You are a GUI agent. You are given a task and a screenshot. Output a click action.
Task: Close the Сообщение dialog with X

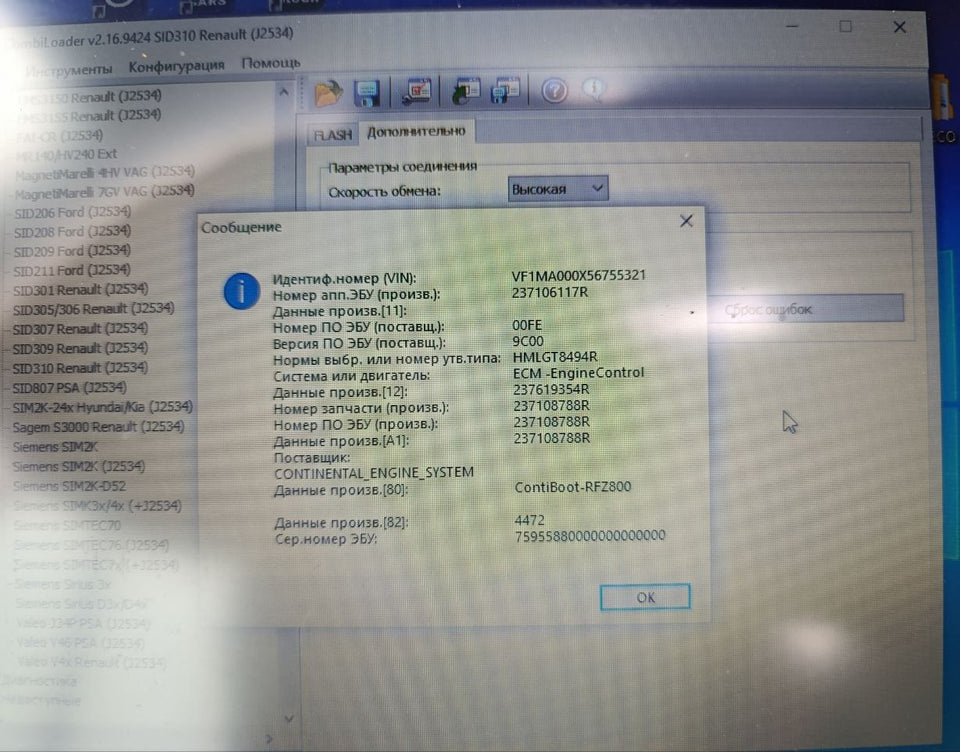click(x=686, y=222)
